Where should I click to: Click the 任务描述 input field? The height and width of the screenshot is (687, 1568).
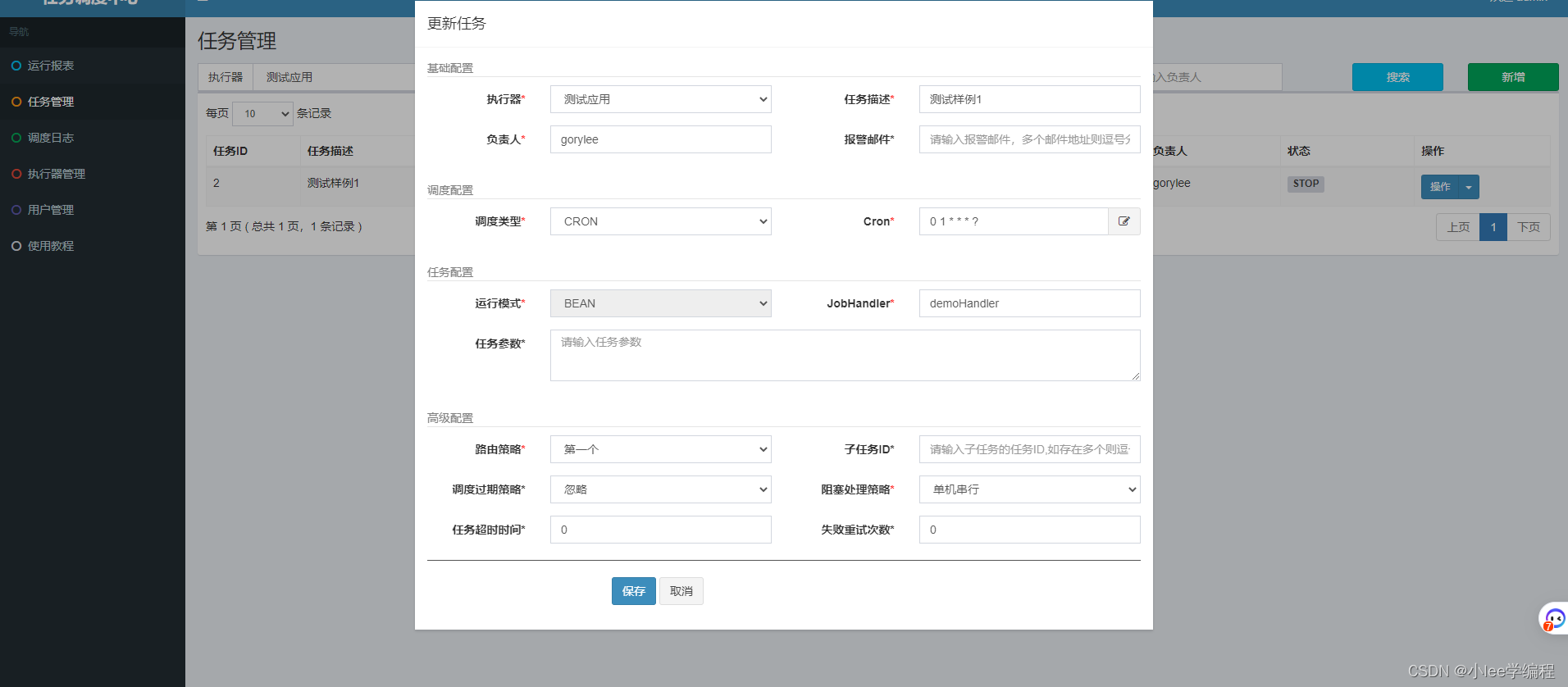(1030, 99)
